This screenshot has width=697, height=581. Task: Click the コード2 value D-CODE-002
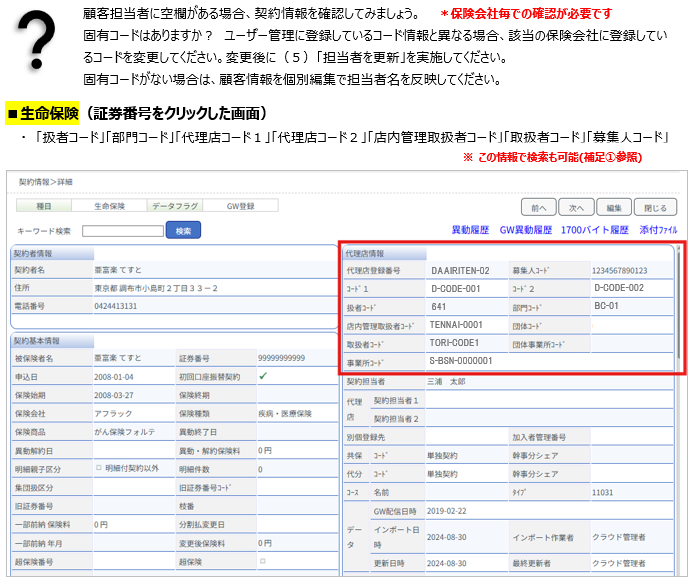point(619,288)
